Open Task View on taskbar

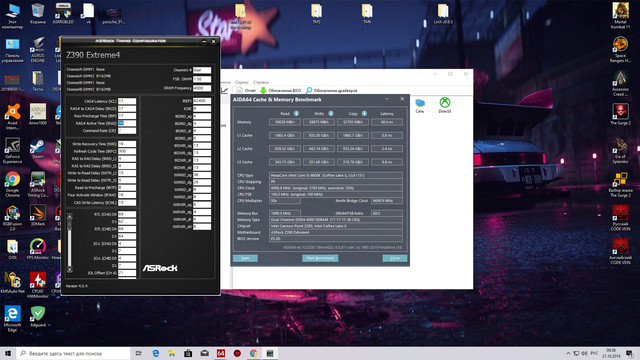138,353
